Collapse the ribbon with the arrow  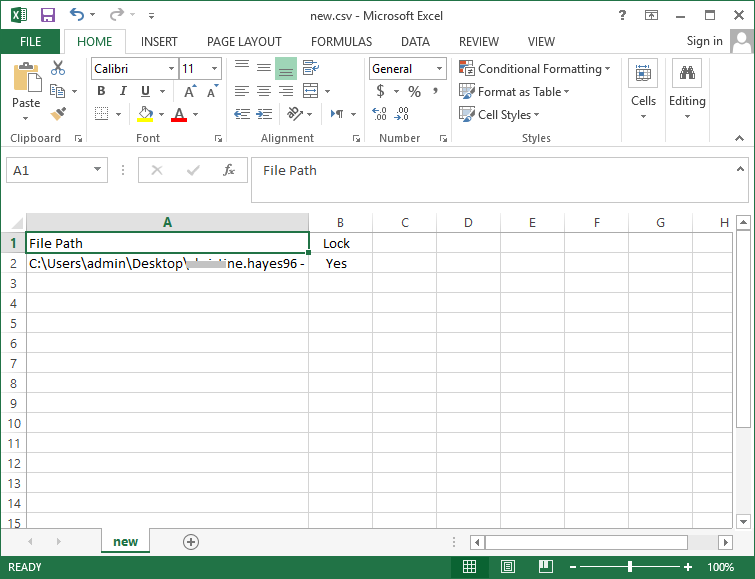[x=740, y=138]
